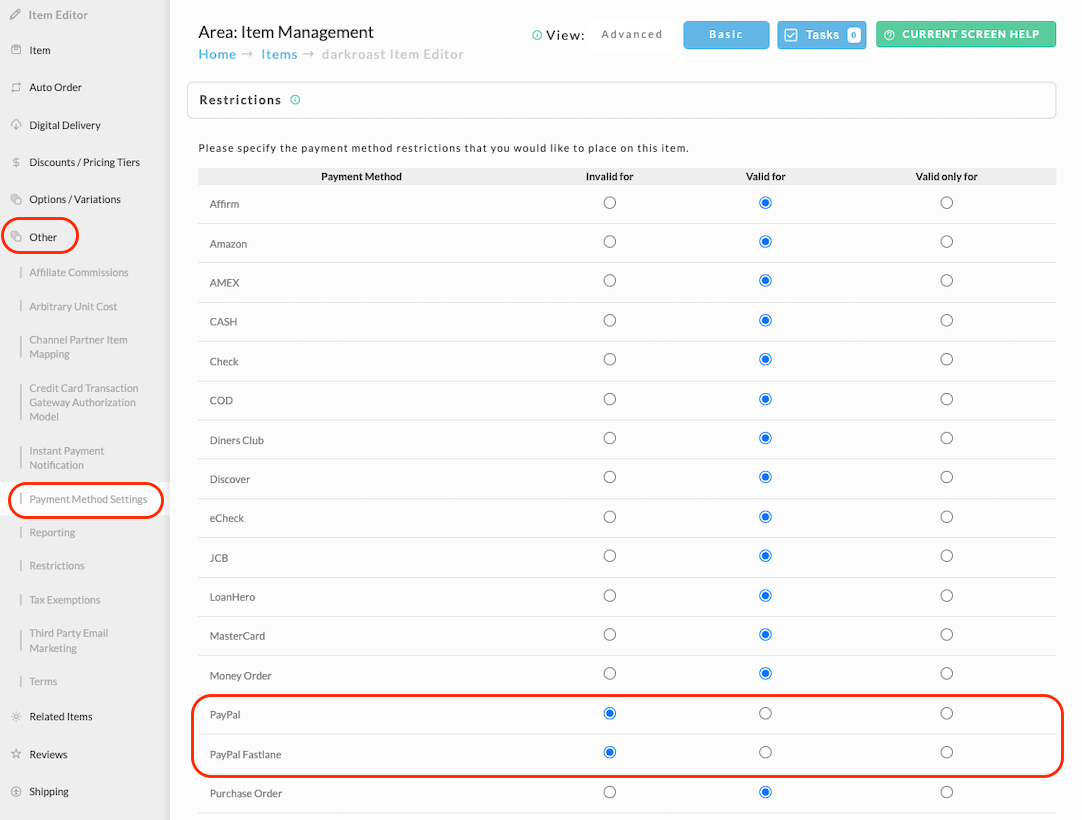Click the Tasks checkbox icon
The height and width of the screenshot is (820, 1082).
(791, 35)
